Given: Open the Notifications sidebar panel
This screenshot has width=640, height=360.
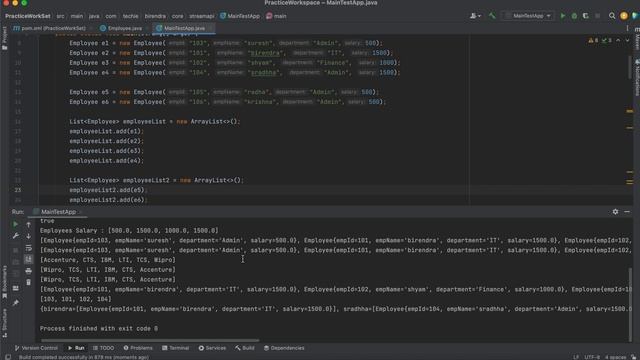Looking at the screenshot, I should click(x=637, y=78).
